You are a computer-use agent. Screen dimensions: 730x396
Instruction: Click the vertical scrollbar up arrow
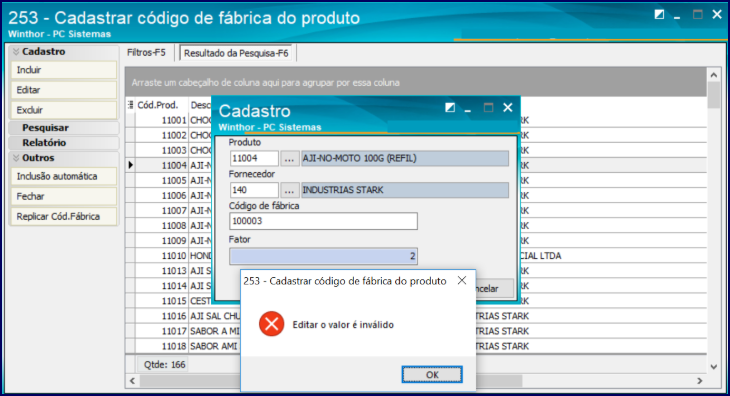click(714, 74)
